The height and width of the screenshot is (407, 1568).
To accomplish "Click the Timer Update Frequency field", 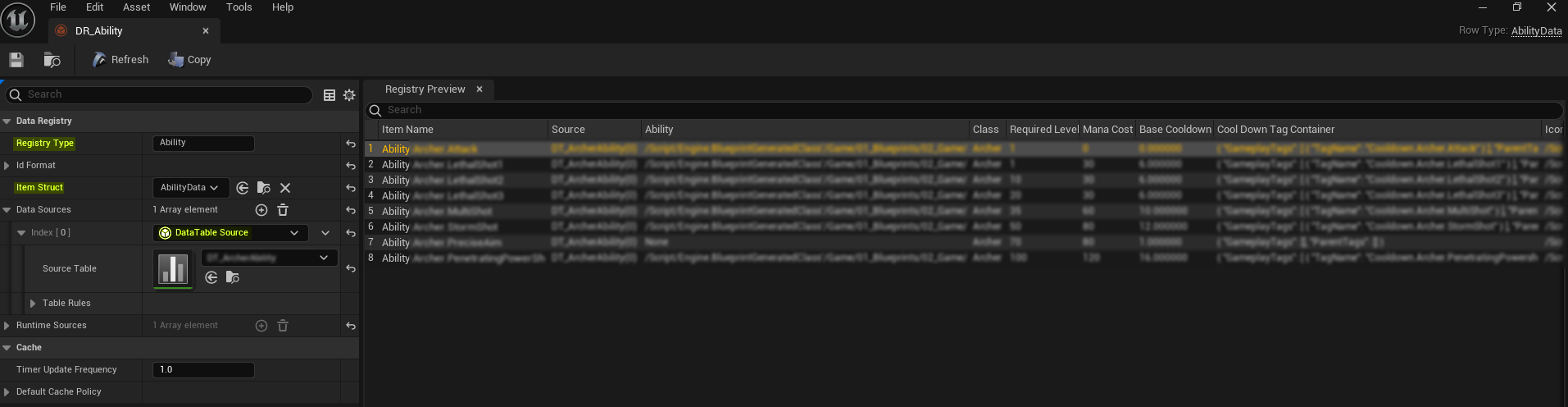I will coord(203,370).
